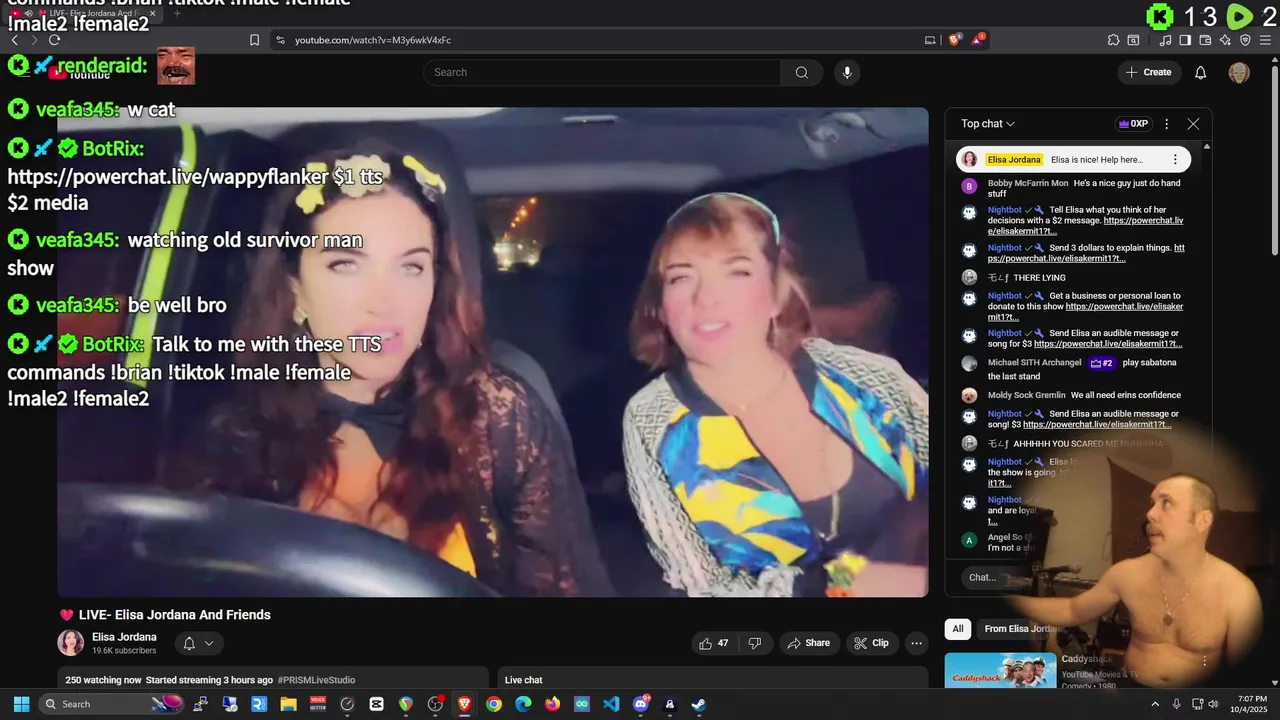Open Brave hamburger main menu

point(1265,40)
